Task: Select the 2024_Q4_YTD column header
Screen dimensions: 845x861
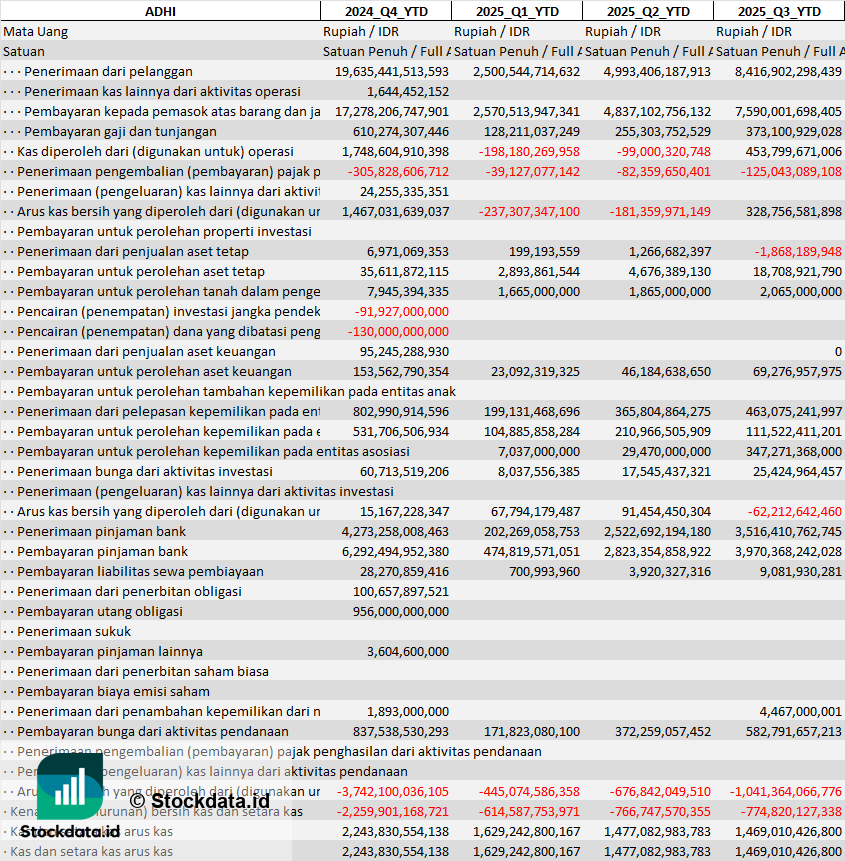Action: point(386,12)
